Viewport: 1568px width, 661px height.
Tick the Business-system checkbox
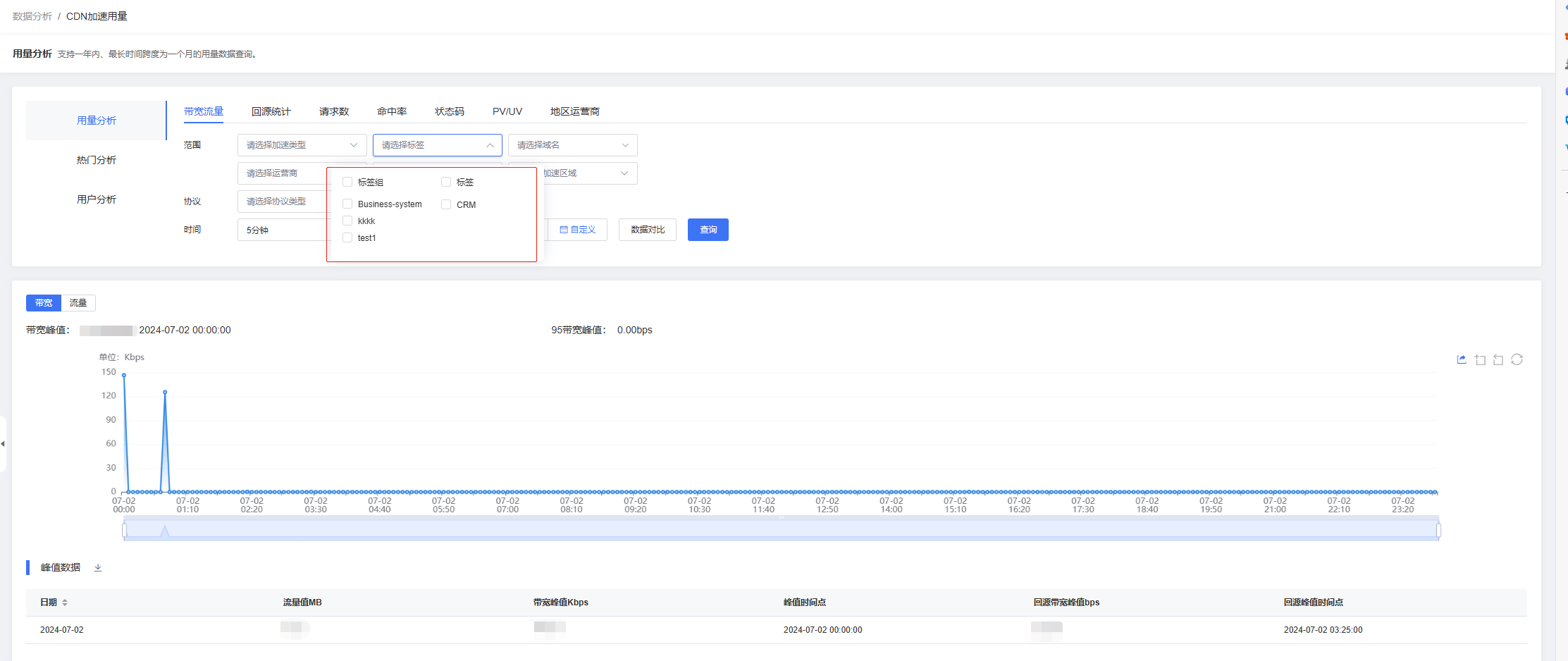[x=347, y=204]
